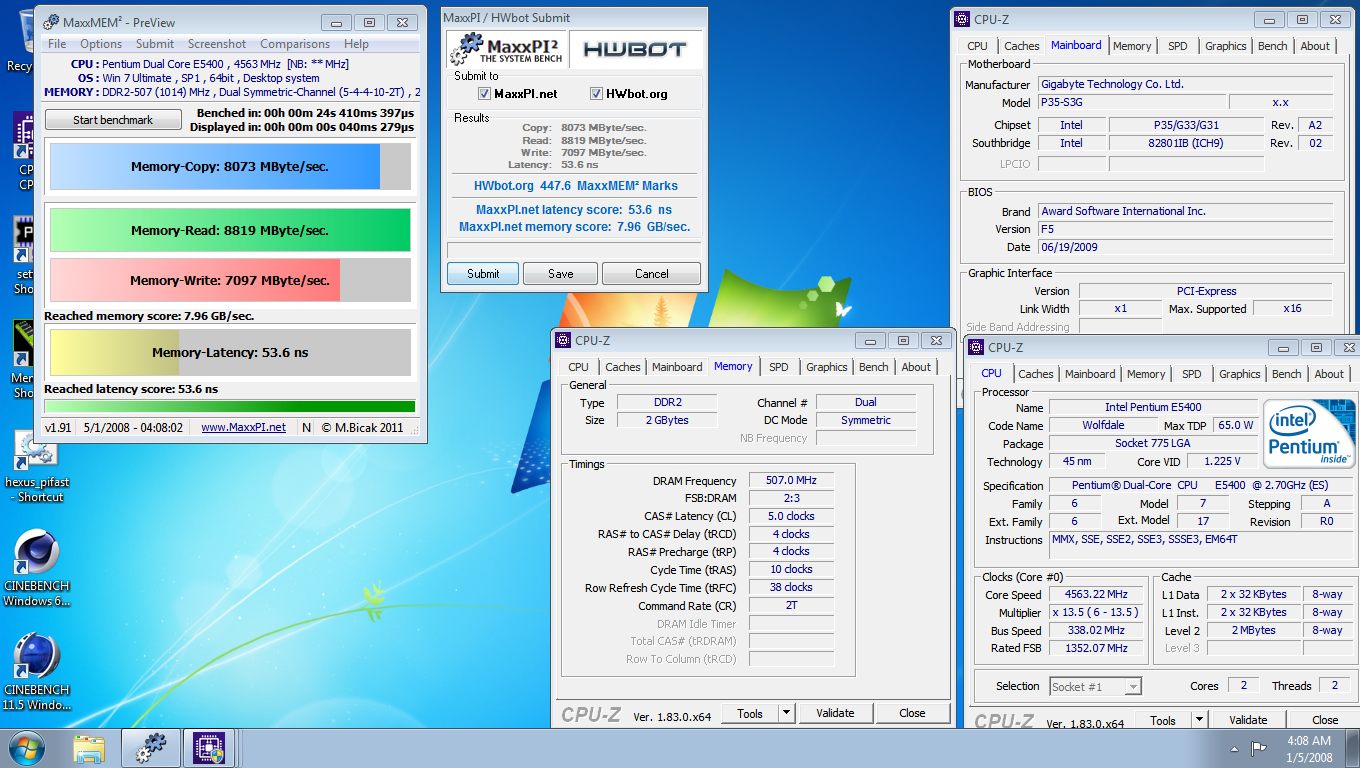Open the Comparisons menu in MaxxMEM²
This screenshot has height=768, width=1360.
click(295, 44)
